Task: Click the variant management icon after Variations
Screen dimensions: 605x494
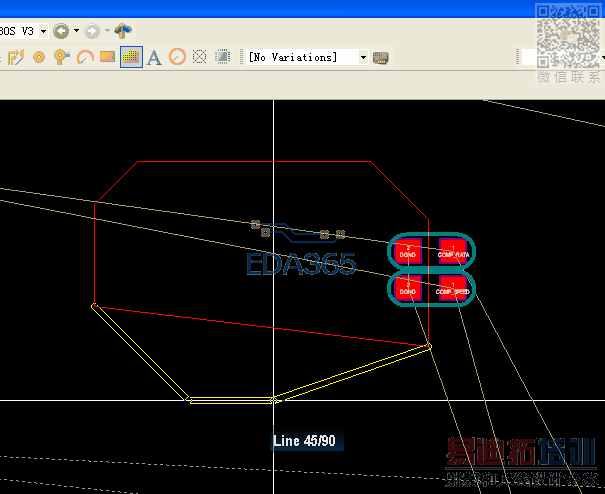Action: pos(380,58)
